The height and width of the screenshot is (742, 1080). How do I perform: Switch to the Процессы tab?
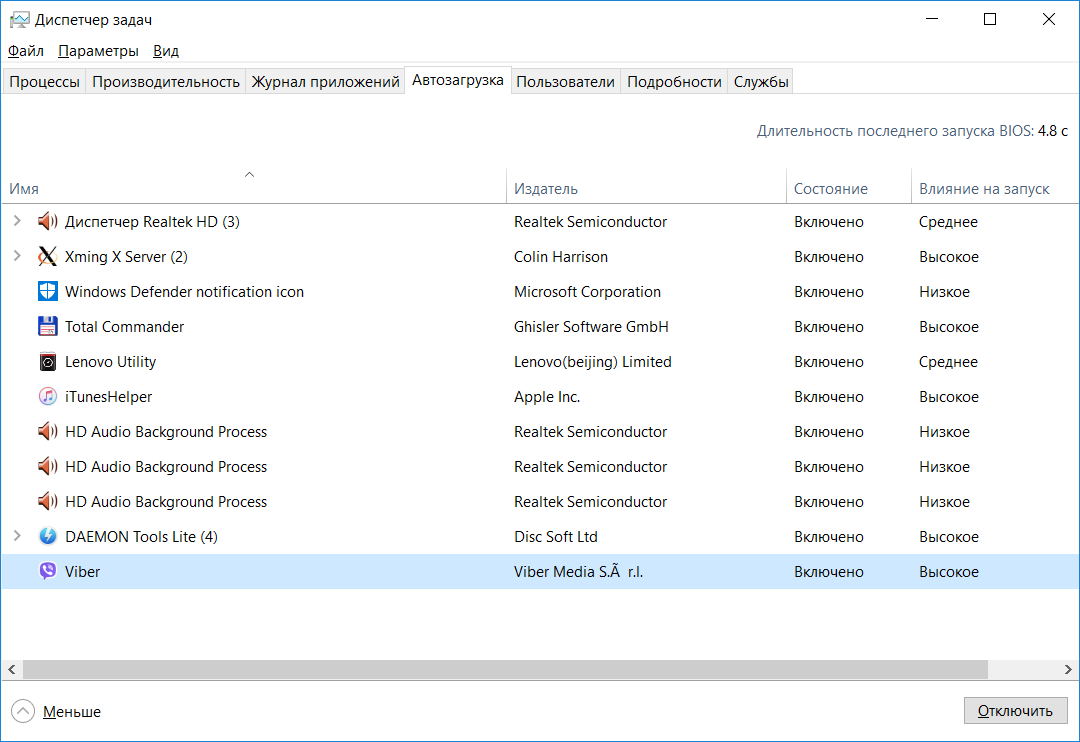(44, 82)
